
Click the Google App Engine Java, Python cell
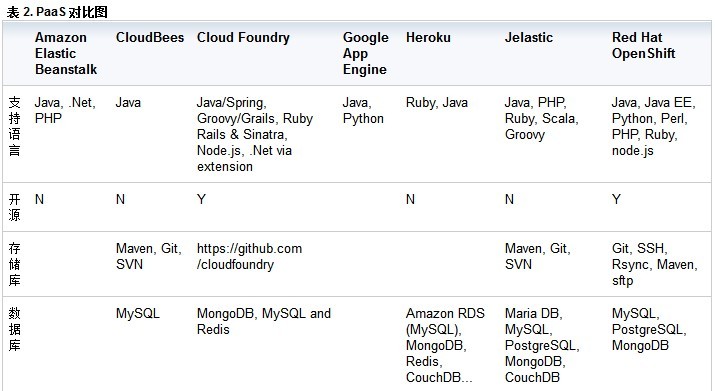(363, 110)
